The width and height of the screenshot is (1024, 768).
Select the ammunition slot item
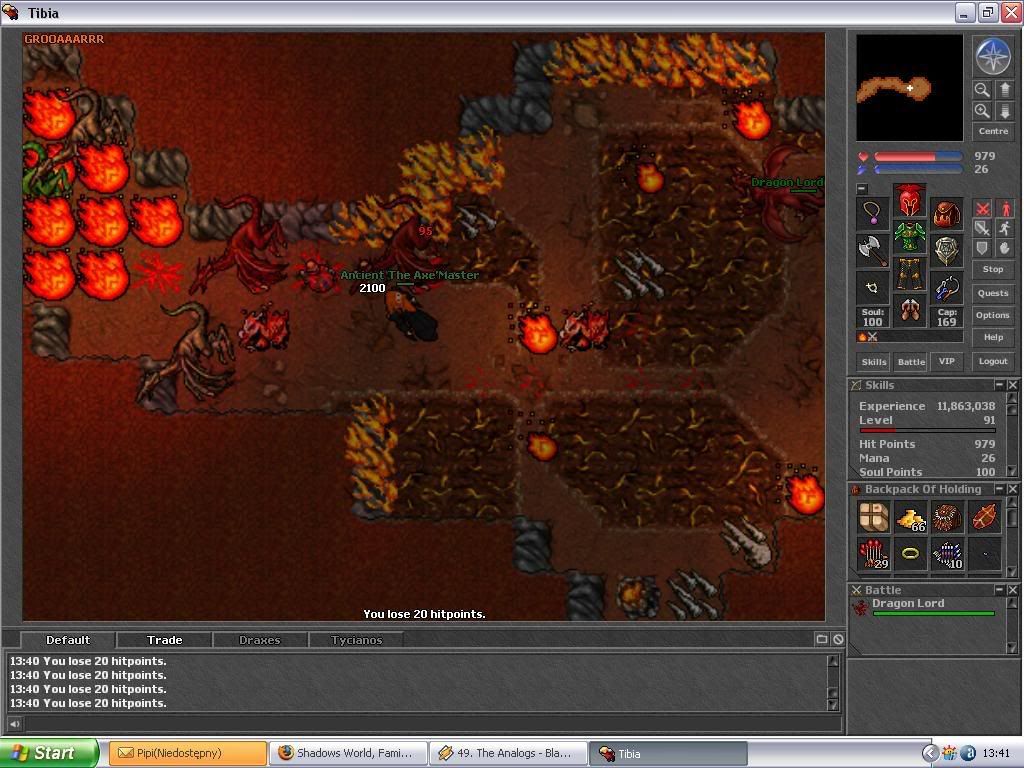coord(946,287)
